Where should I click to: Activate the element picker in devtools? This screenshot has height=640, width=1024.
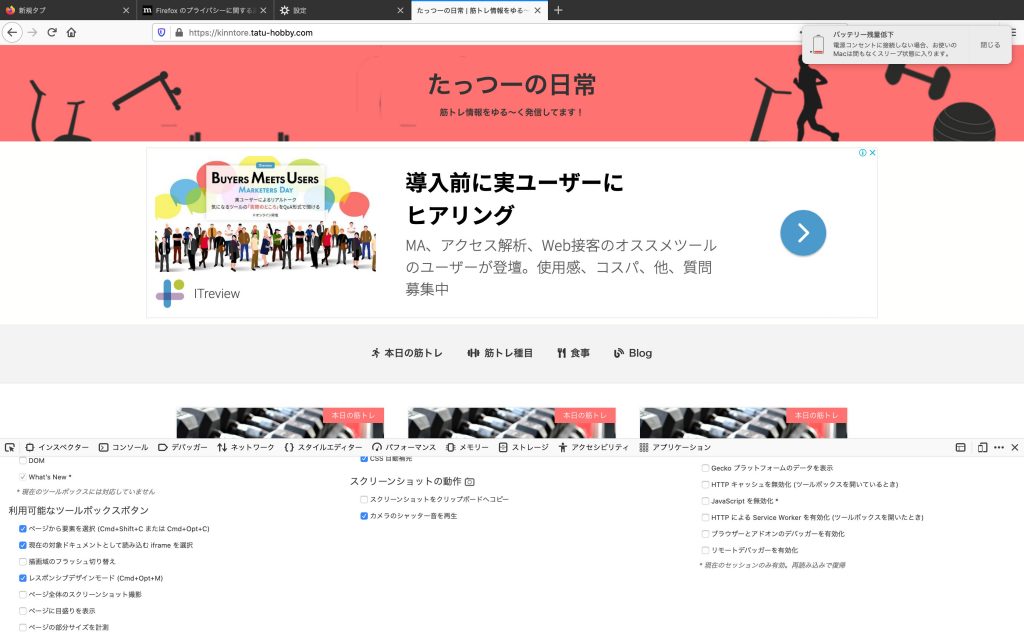point(9,447)
